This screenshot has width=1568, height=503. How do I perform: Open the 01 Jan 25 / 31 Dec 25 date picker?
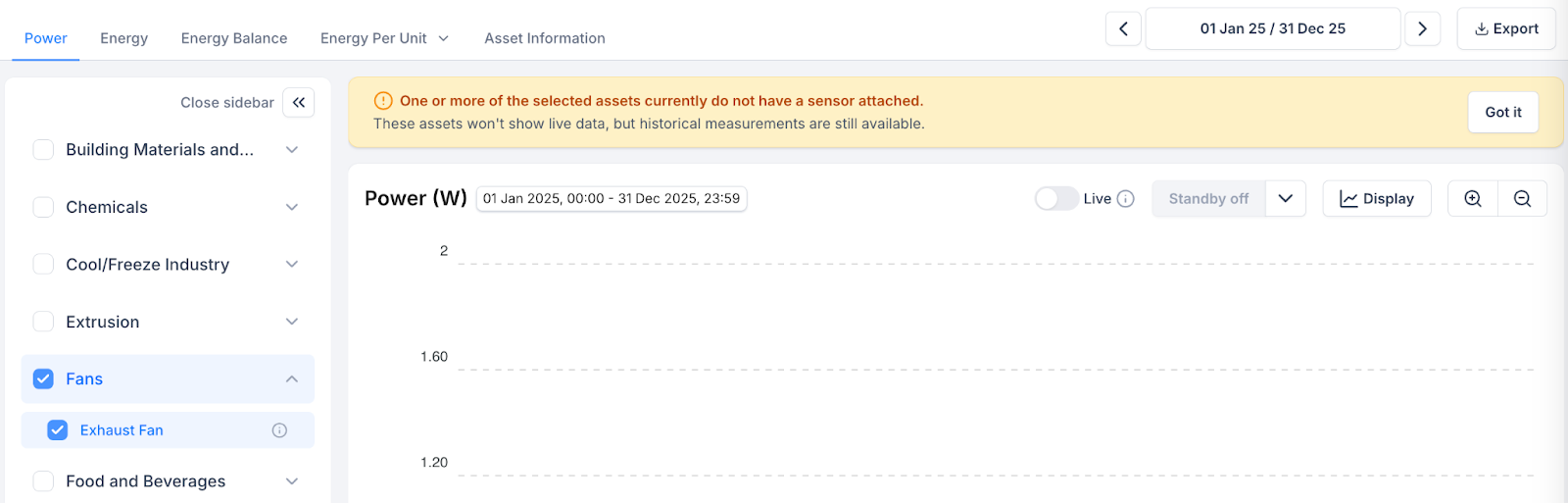1272,28
